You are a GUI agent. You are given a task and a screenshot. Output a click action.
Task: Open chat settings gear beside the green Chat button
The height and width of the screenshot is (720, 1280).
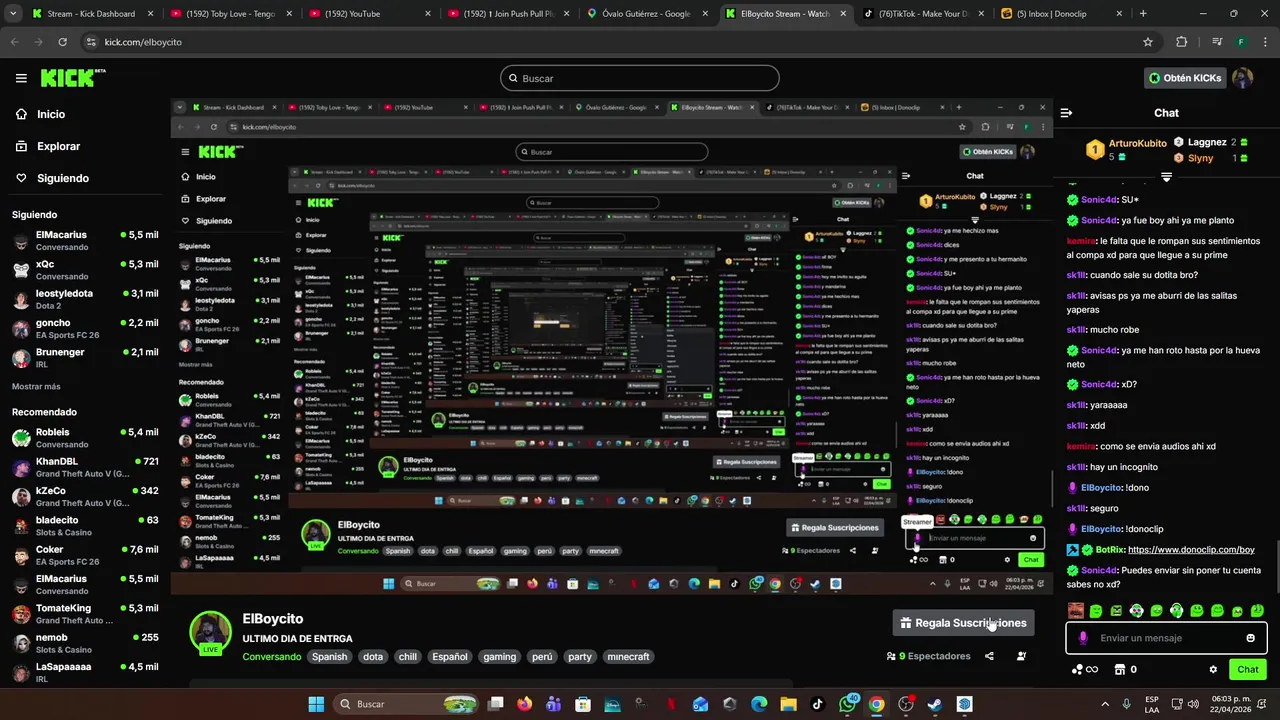[x=1213, y=669]
